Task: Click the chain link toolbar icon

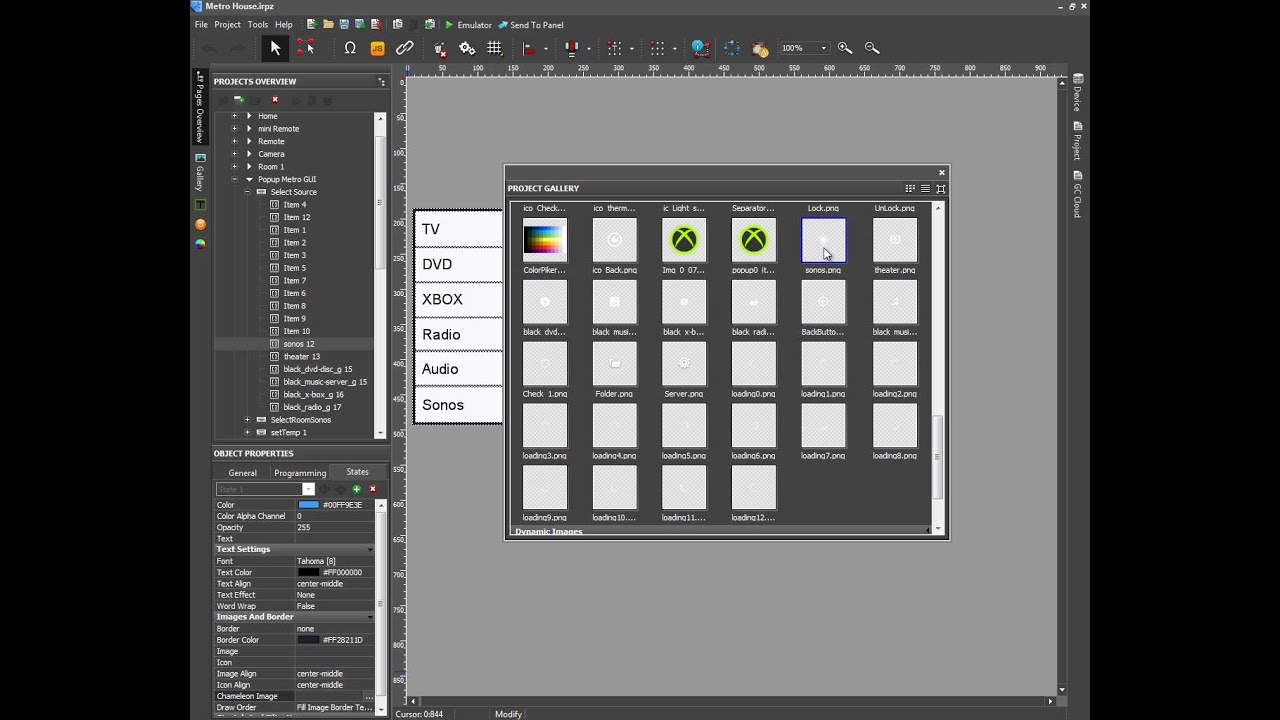Action: coord(405,48)
